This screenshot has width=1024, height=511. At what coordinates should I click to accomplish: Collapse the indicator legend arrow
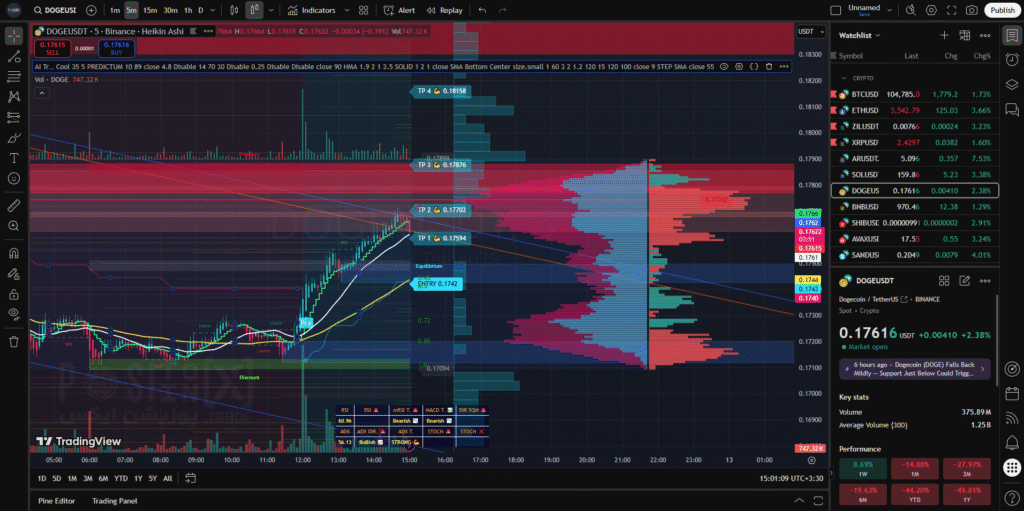[x=41, y=93]
